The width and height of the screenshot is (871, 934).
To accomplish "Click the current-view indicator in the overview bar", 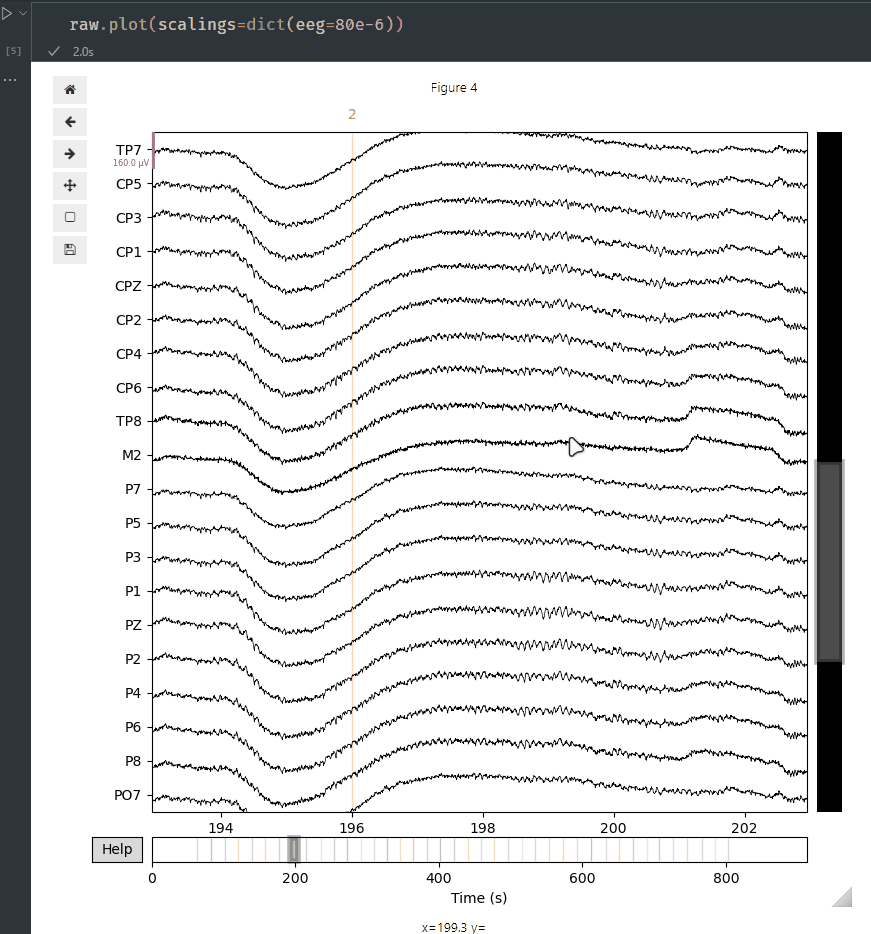I will [x=293, y=849].
